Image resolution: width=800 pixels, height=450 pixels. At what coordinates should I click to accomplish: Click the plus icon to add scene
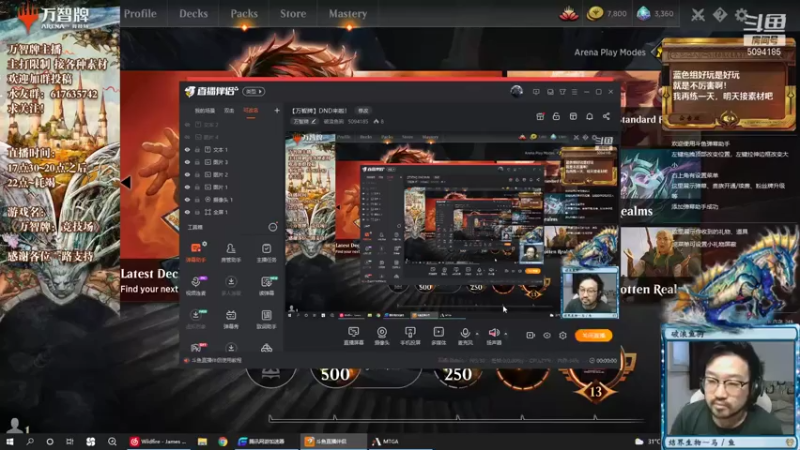tap(277, 110)
